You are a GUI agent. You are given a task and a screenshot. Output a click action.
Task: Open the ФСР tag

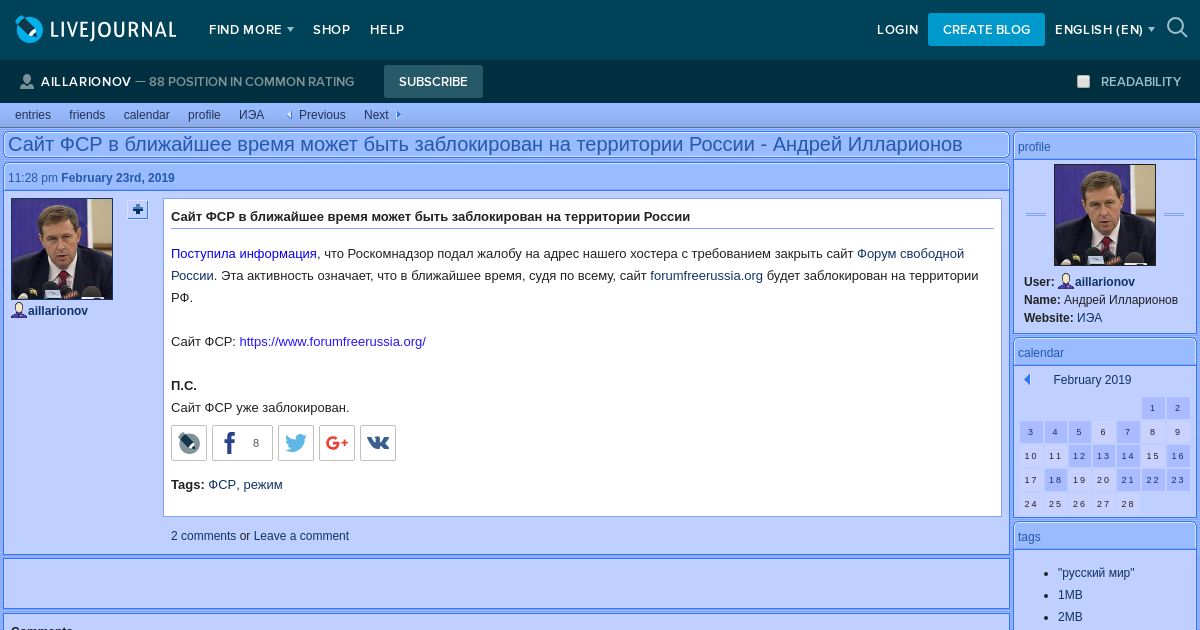click(x=222, y=485)
